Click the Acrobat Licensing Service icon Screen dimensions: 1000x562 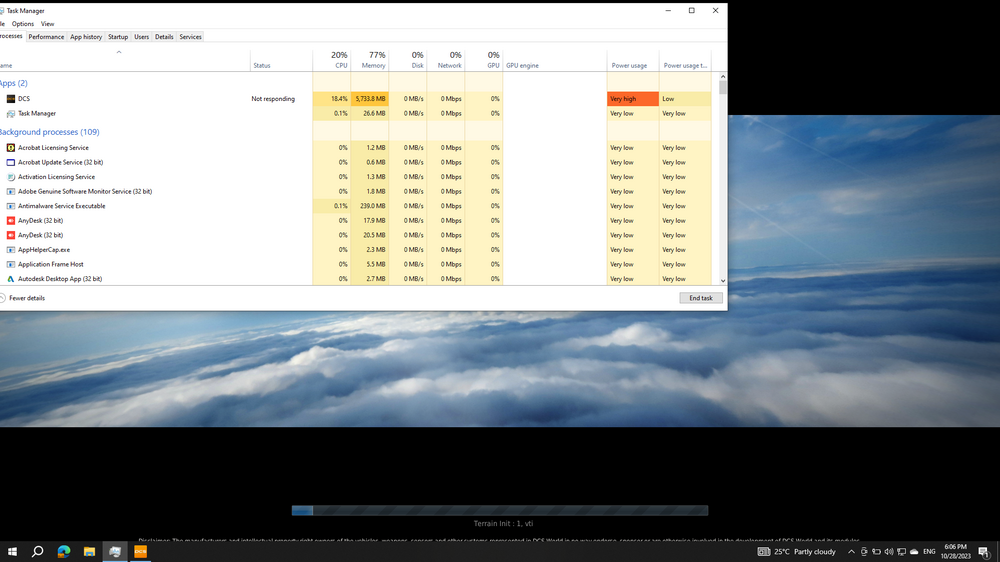pos(11,148)
